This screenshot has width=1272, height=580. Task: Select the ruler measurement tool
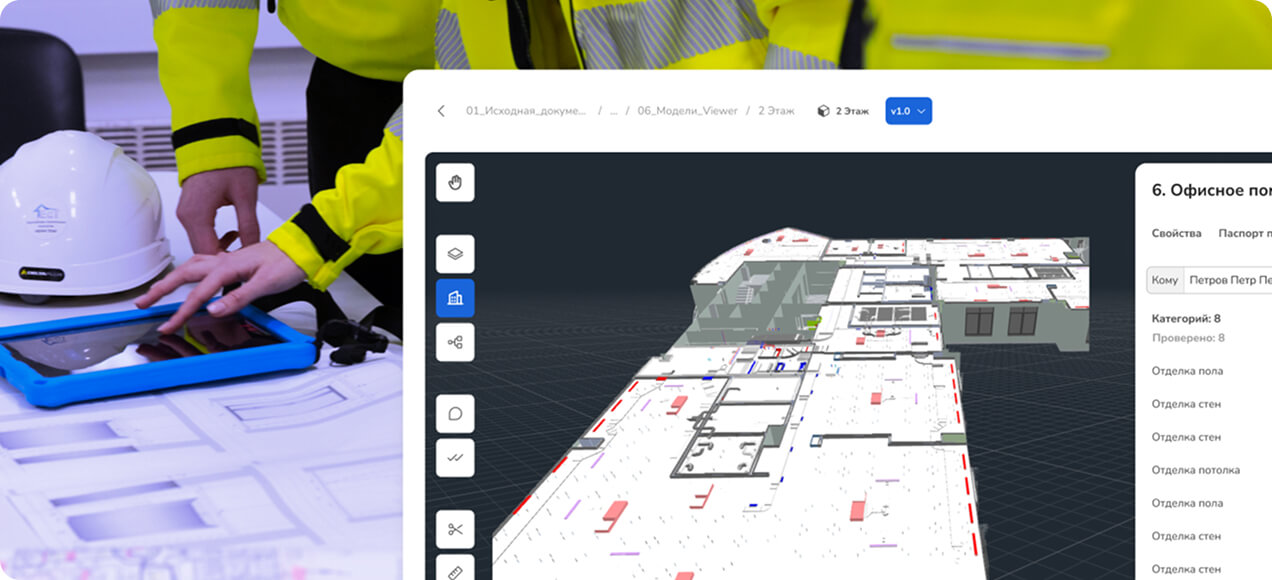455,570
